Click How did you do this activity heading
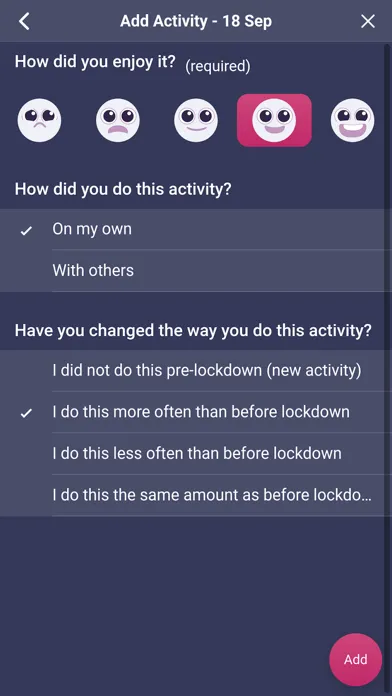This screenshot has height=696, width=392. point(123,190)
